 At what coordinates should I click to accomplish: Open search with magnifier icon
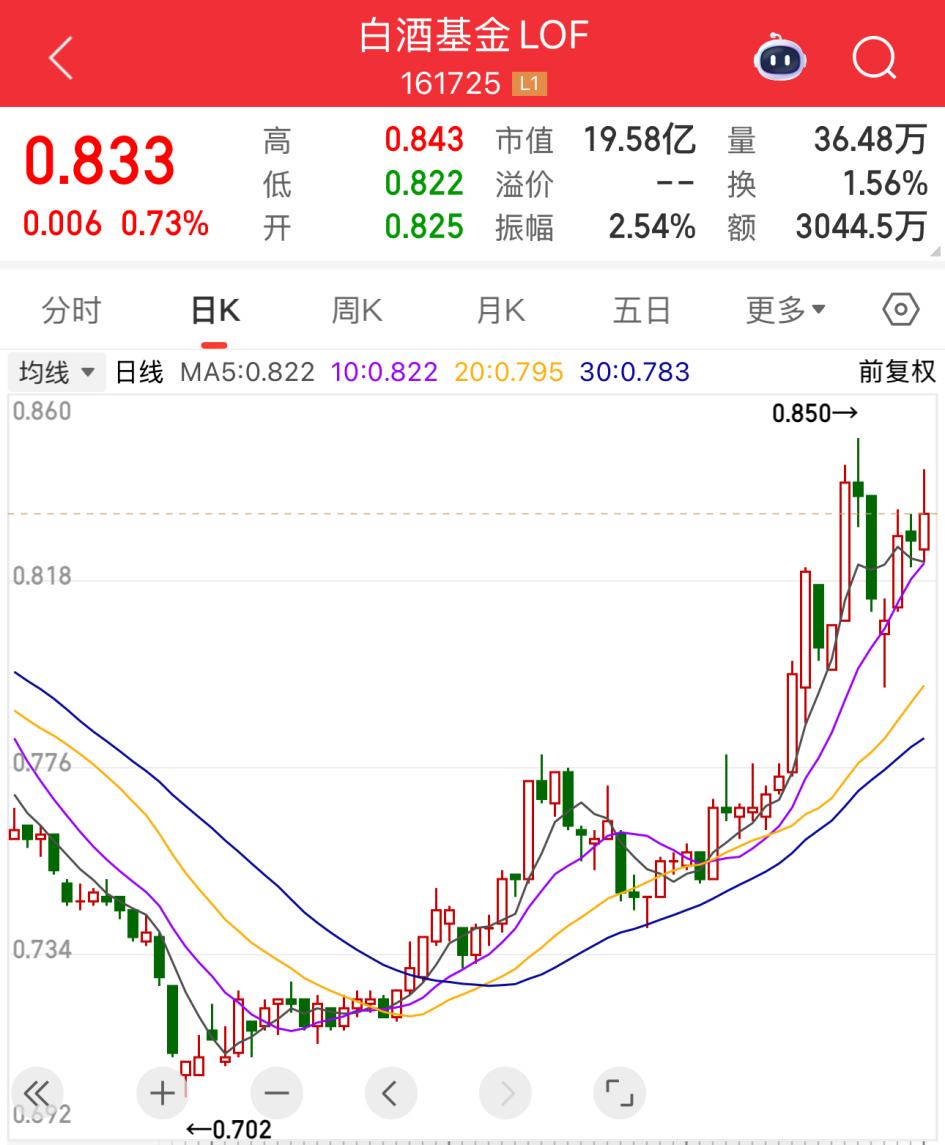(x=873, y=60)
